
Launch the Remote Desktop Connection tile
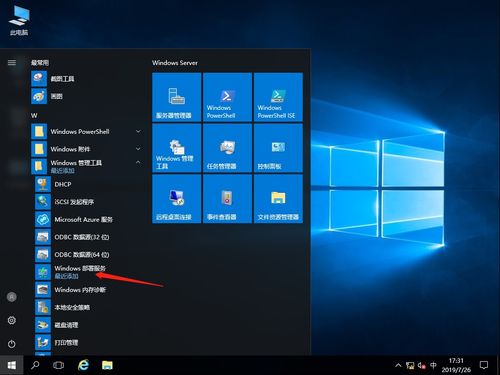pyautogui.click(x=177, y=199)
